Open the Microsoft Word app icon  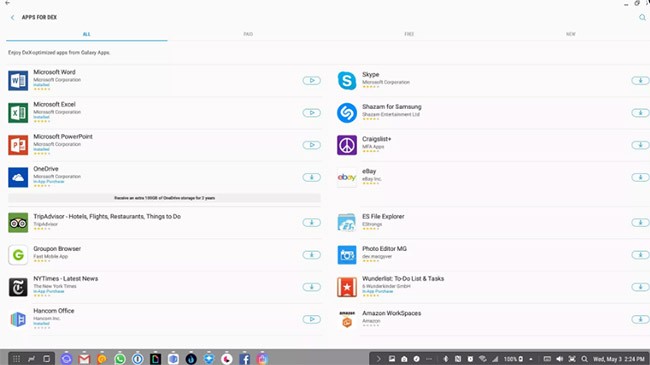pos(18,80)
